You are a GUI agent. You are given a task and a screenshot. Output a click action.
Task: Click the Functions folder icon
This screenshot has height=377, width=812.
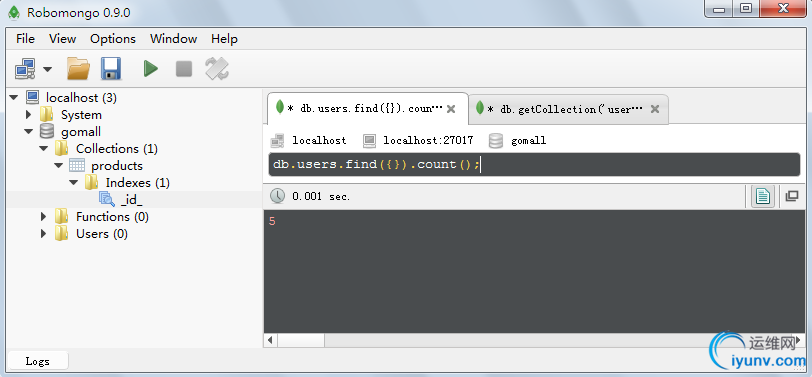[x=62, y=216]
